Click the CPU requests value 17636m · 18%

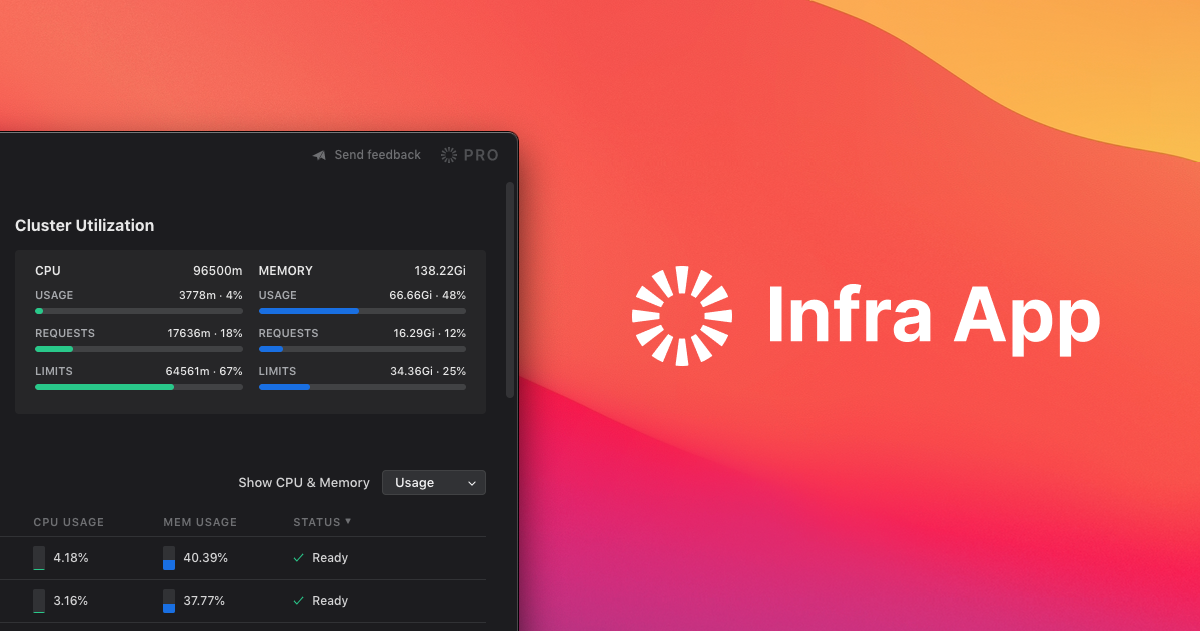(204, 334)
